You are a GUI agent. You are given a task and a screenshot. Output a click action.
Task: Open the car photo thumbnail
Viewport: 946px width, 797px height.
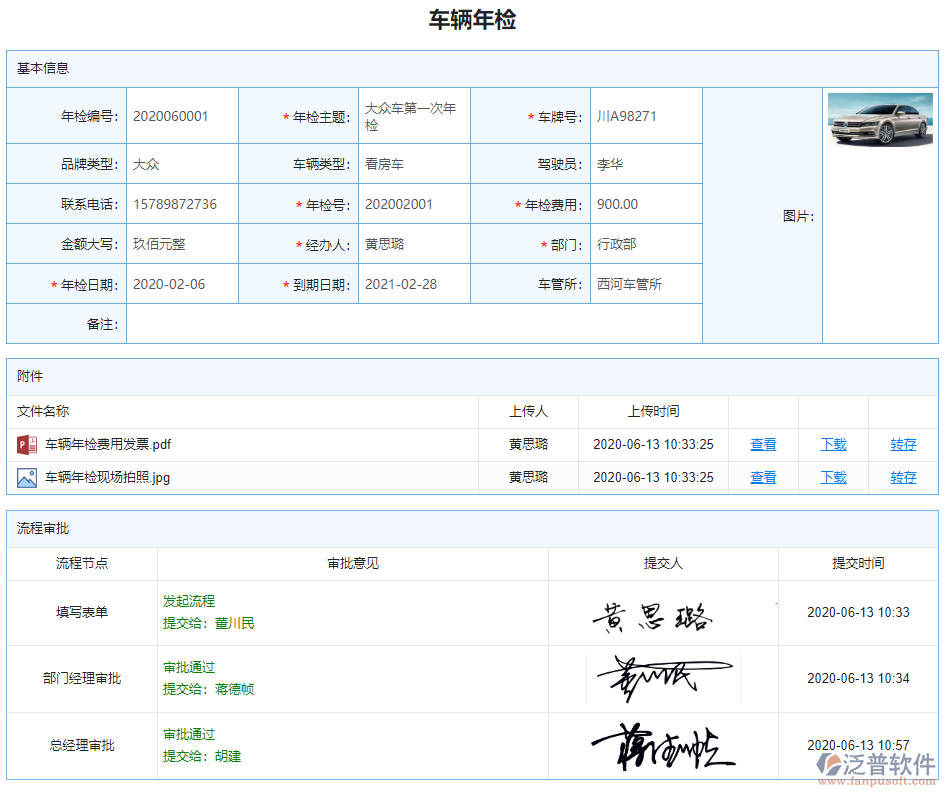pos(880,120)
